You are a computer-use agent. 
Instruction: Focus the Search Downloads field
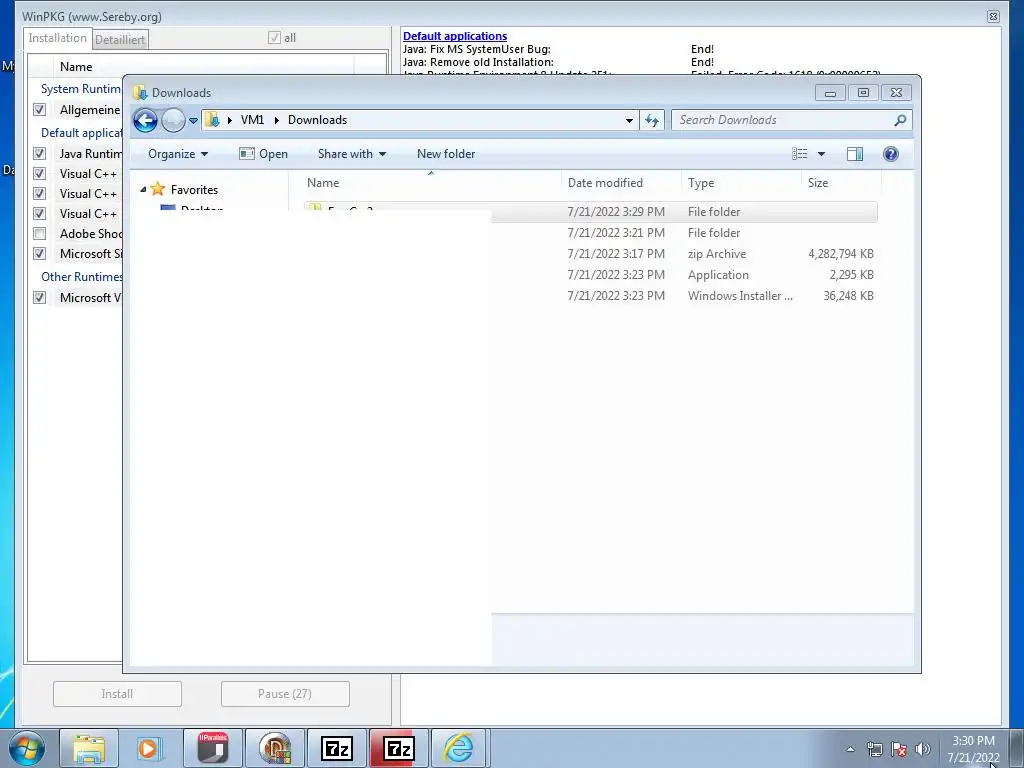click(784, 120)
